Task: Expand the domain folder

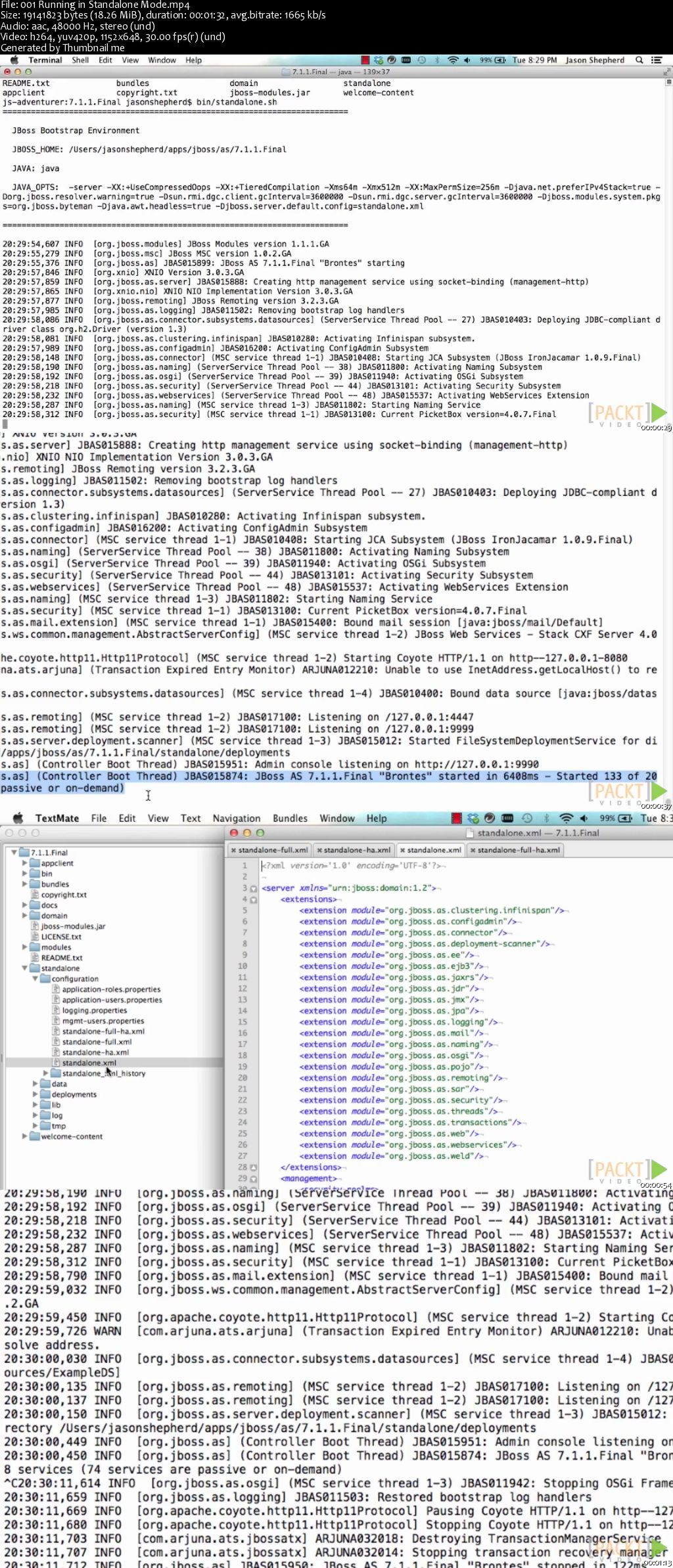Action: (24, 916)
